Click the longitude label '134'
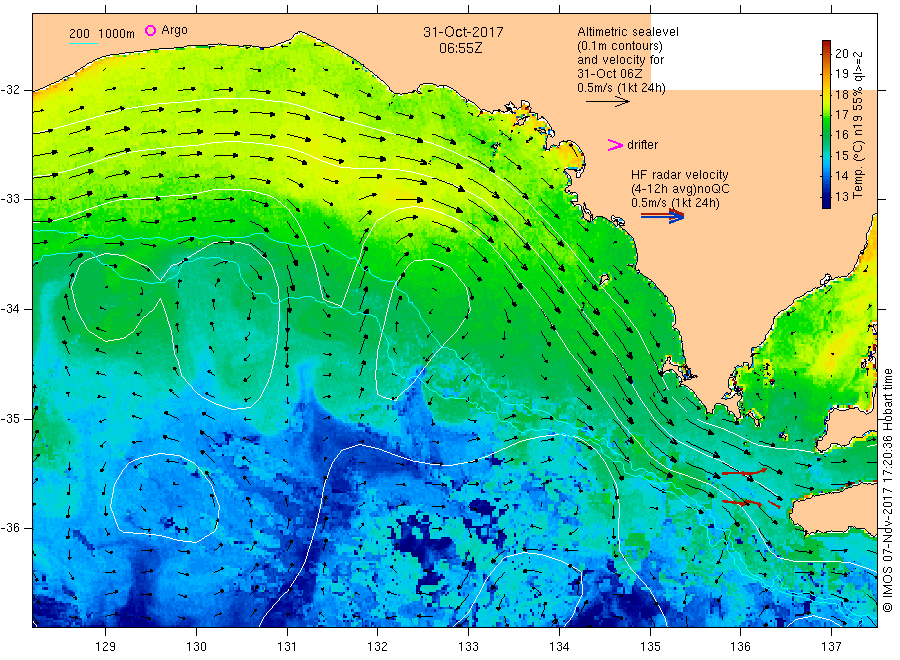The image size is (900, 660). 559,647
